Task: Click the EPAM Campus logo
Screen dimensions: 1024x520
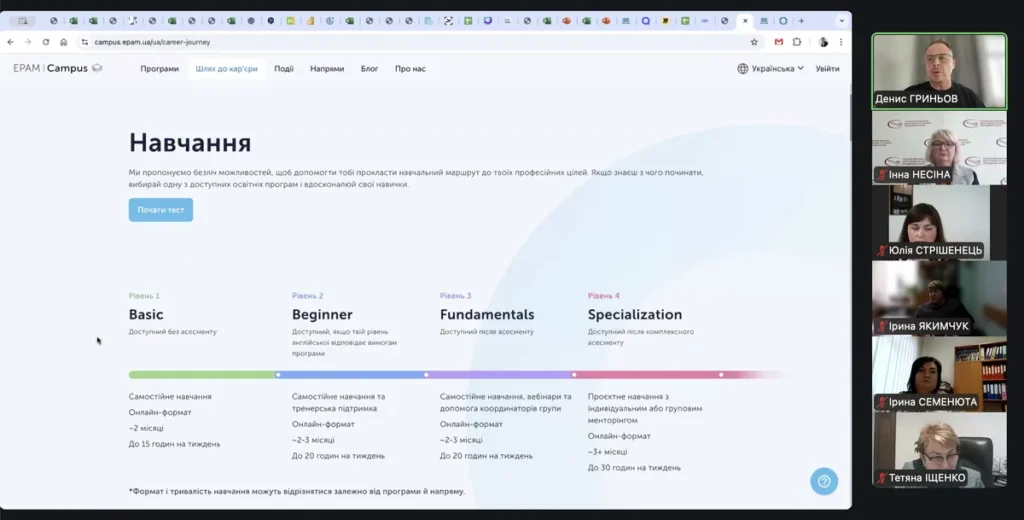Action: [57, 69]
